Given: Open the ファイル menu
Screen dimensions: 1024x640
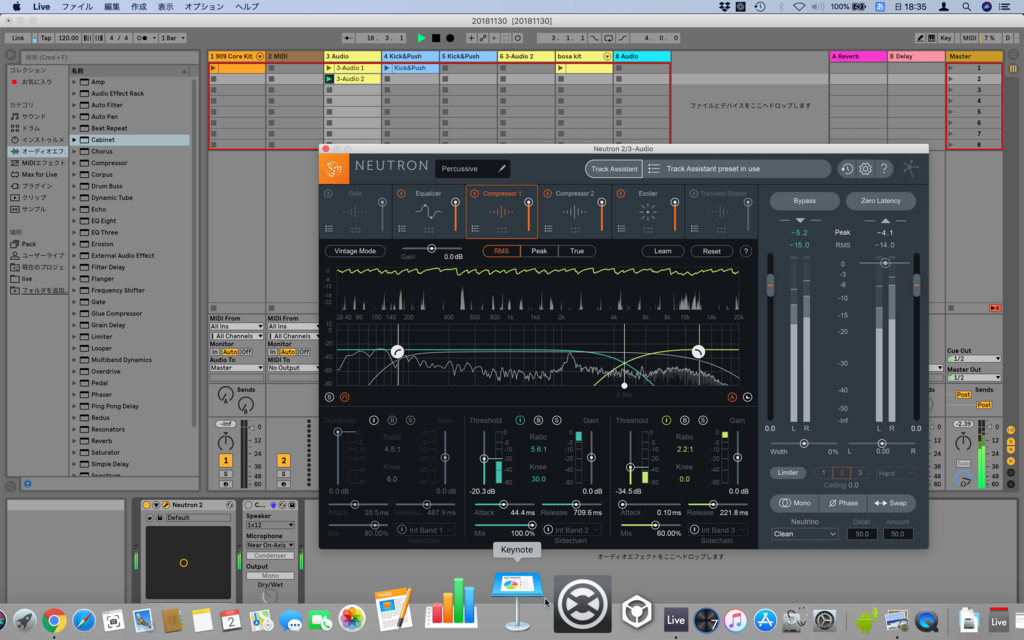Looking at the screenshot, I should (x=77, y=7).
